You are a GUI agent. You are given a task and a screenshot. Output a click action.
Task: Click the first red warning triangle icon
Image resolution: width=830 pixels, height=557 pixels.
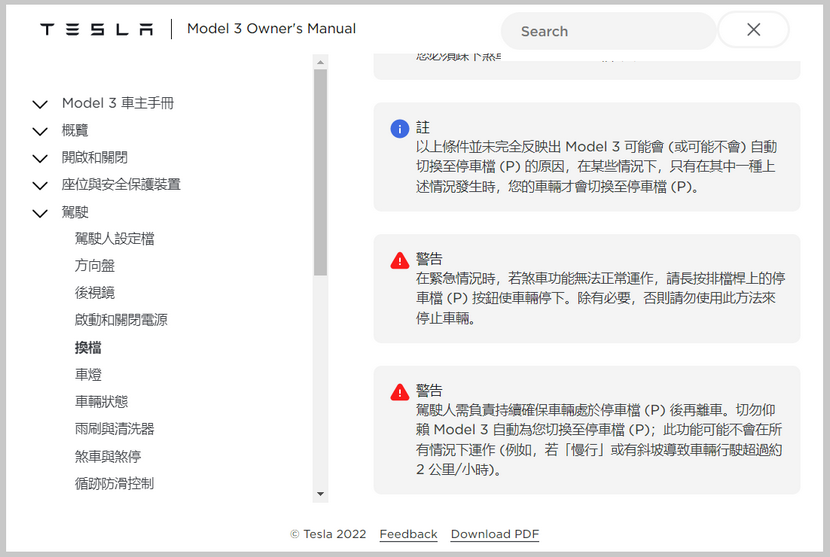(399, 261)
